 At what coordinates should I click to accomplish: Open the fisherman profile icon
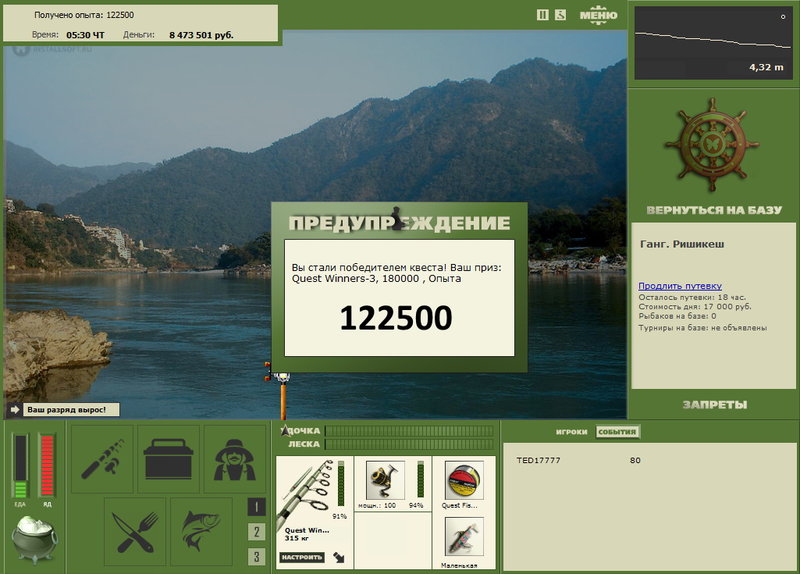click(235, 459)
